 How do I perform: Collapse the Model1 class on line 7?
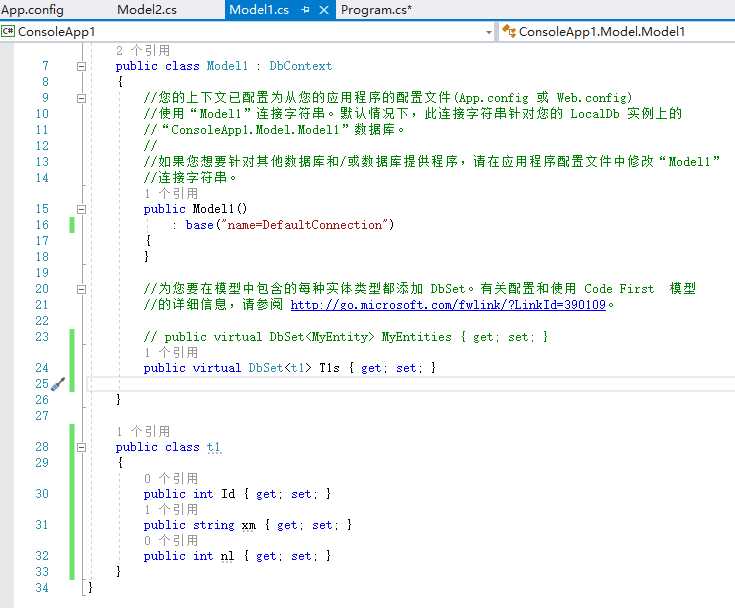coord(81,66)
